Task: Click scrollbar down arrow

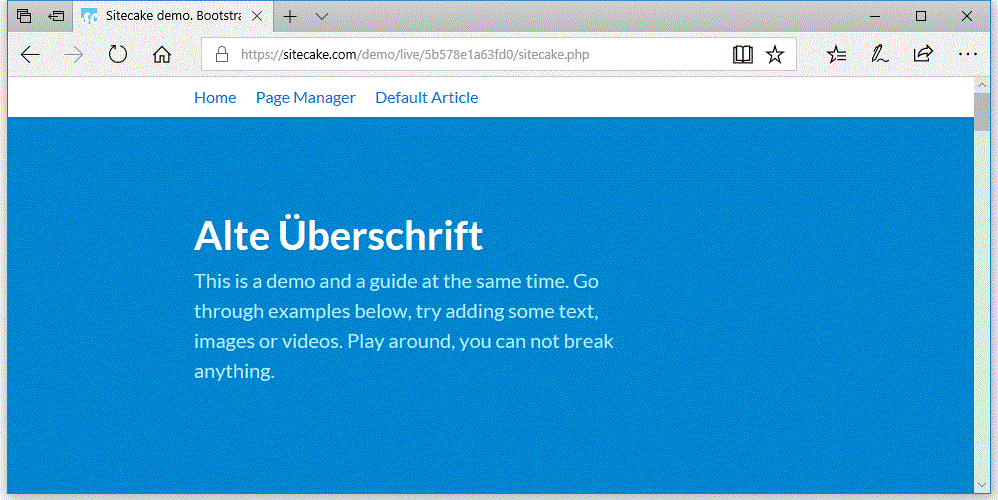Action: point(981,484)
